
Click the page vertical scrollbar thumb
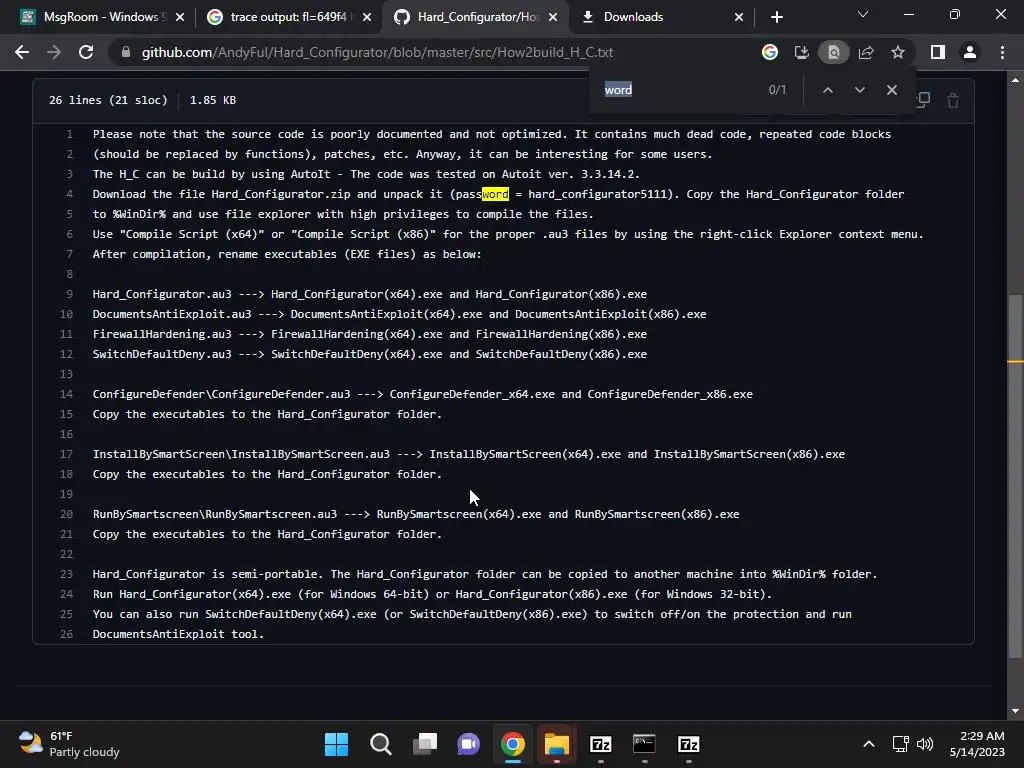pyautogui.click(x=1015, y=477)
